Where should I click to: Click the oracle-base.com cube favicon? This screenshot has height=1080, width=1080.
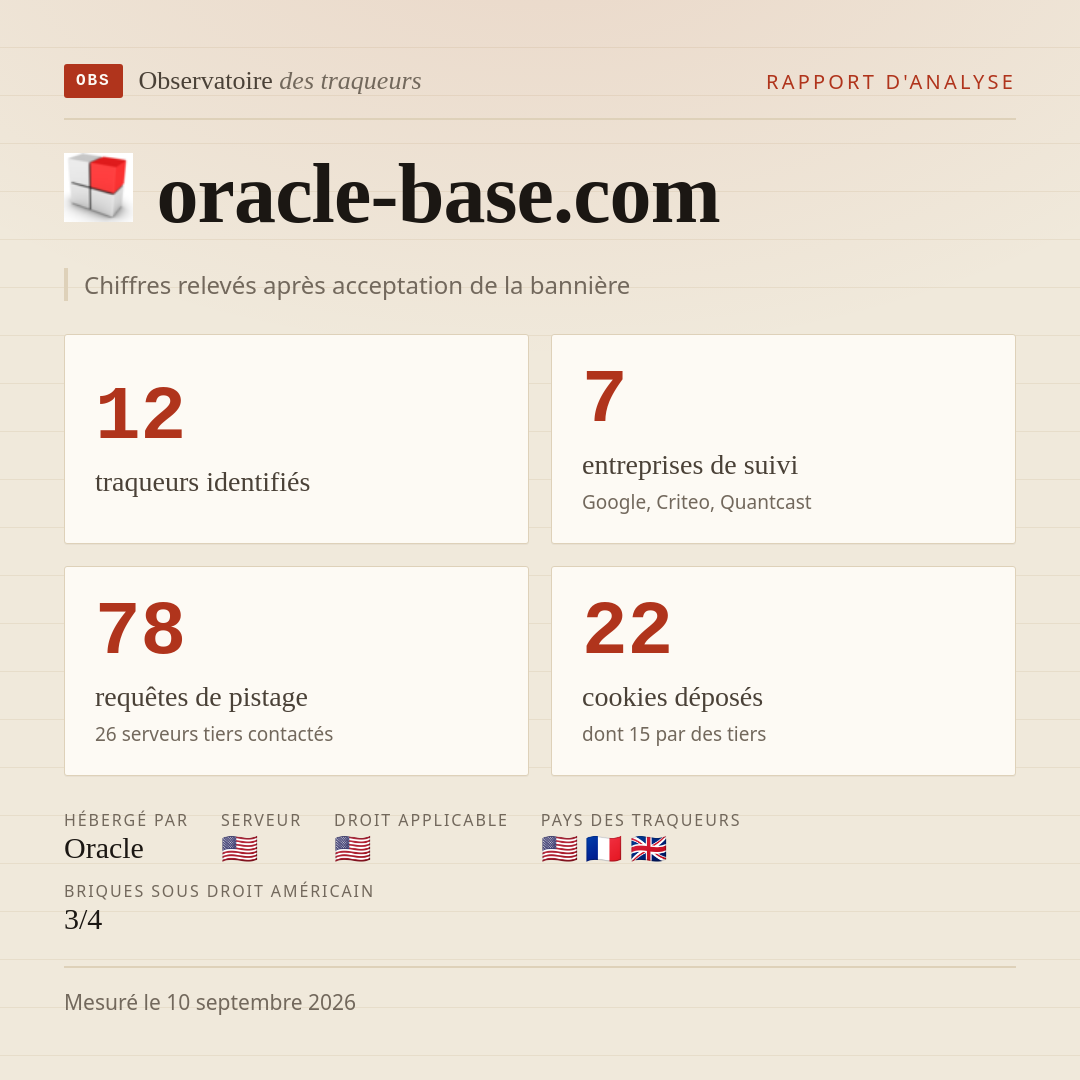coord(98,187)
